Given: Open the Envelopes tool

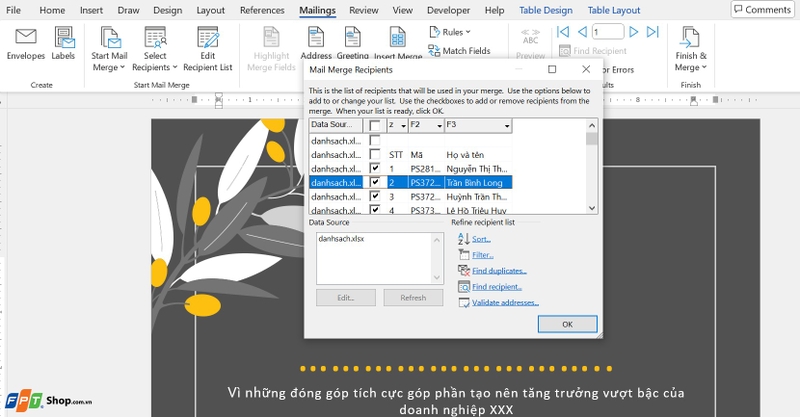Looking at the screenshot, I should click(26, 44).
